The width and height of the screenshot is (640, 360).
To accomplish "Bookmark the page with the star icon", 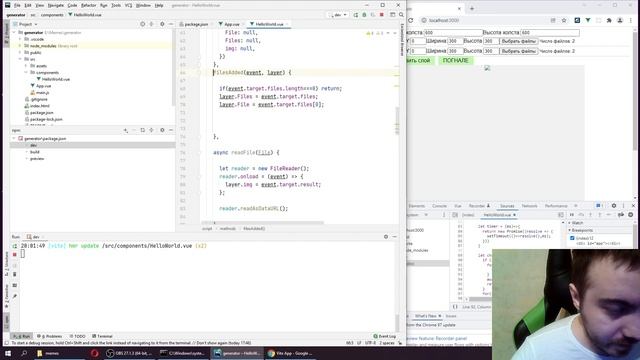I will click(x=564, y=20).
